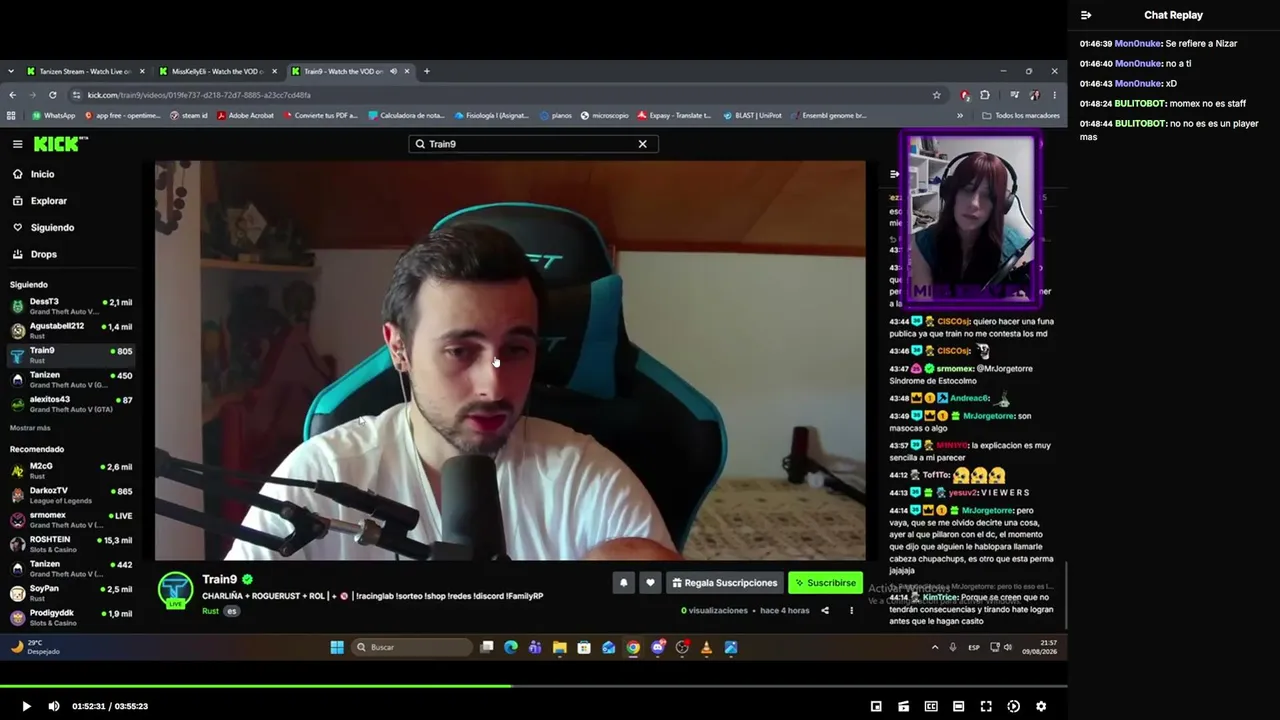Collapse the Kick chat panel arrow icon
This screenshot has height=720, width=1280.
[x=895, y=174]
